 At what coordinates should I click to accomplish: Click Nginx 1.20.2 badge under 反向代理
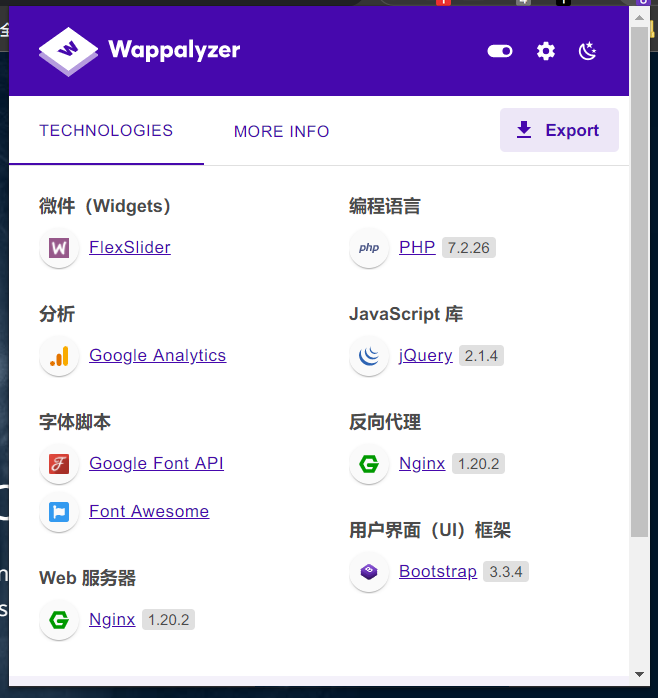[x=478, y=464]
